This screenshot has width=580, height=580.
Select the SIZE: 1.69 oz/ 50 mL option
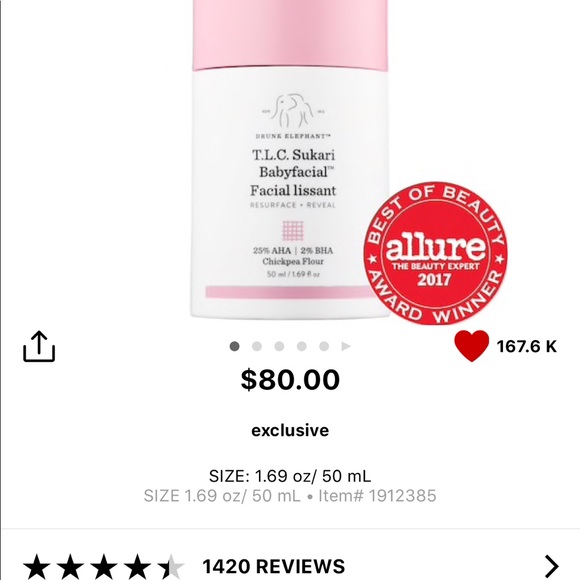click(x=290, y=476)
